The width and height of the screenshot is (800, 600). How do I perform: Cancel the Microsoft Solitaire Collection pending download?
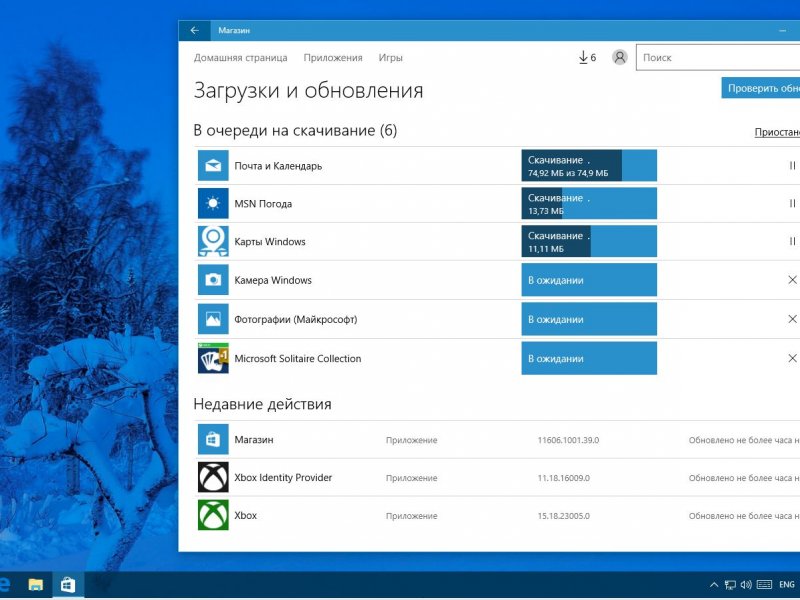click(792, 358)
